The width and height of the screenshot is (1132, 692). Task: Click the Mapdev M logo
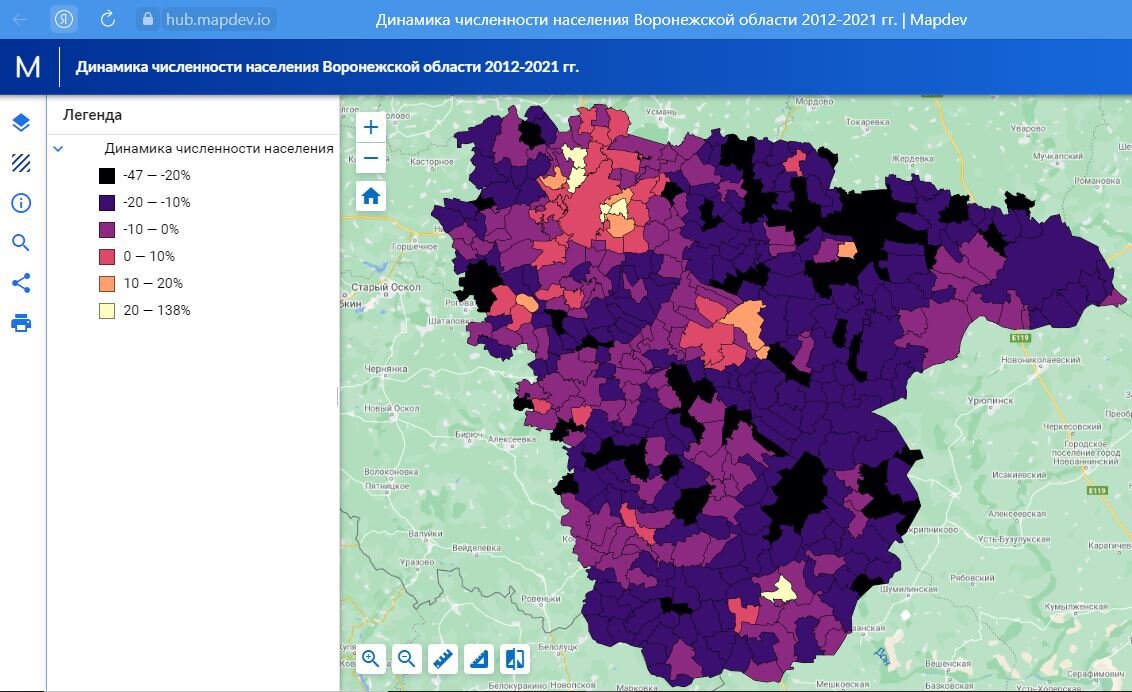[x=27, y=67]
